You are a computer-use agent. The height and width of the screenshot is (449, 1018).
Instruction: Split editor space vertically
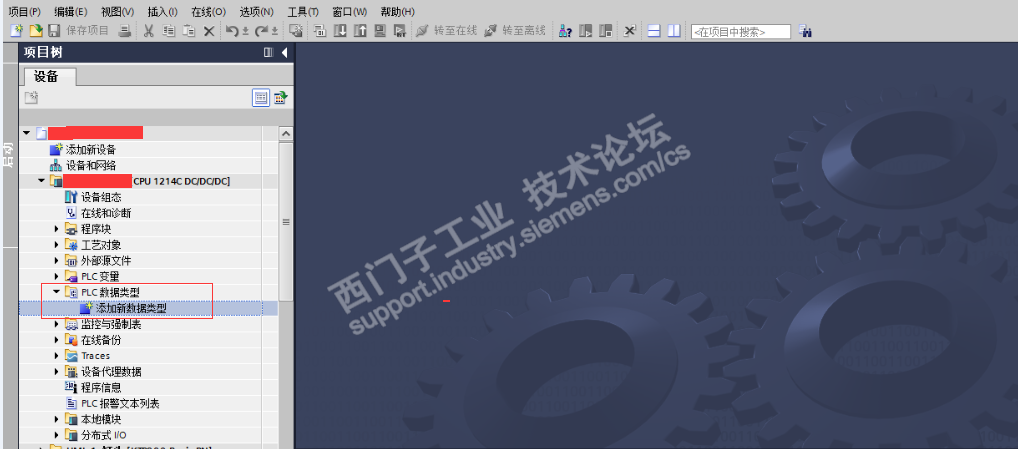pos(674,30)
